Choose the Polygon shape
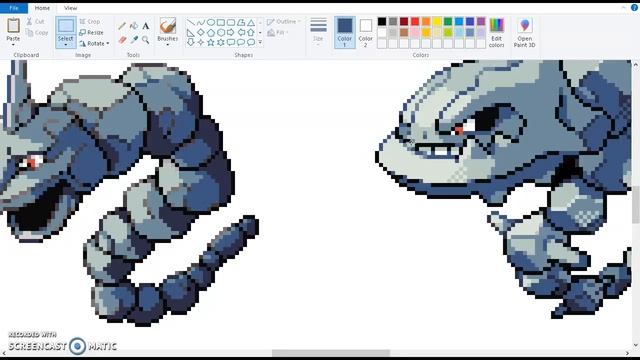This screenshot has height=360, width=640. (241, 22)
